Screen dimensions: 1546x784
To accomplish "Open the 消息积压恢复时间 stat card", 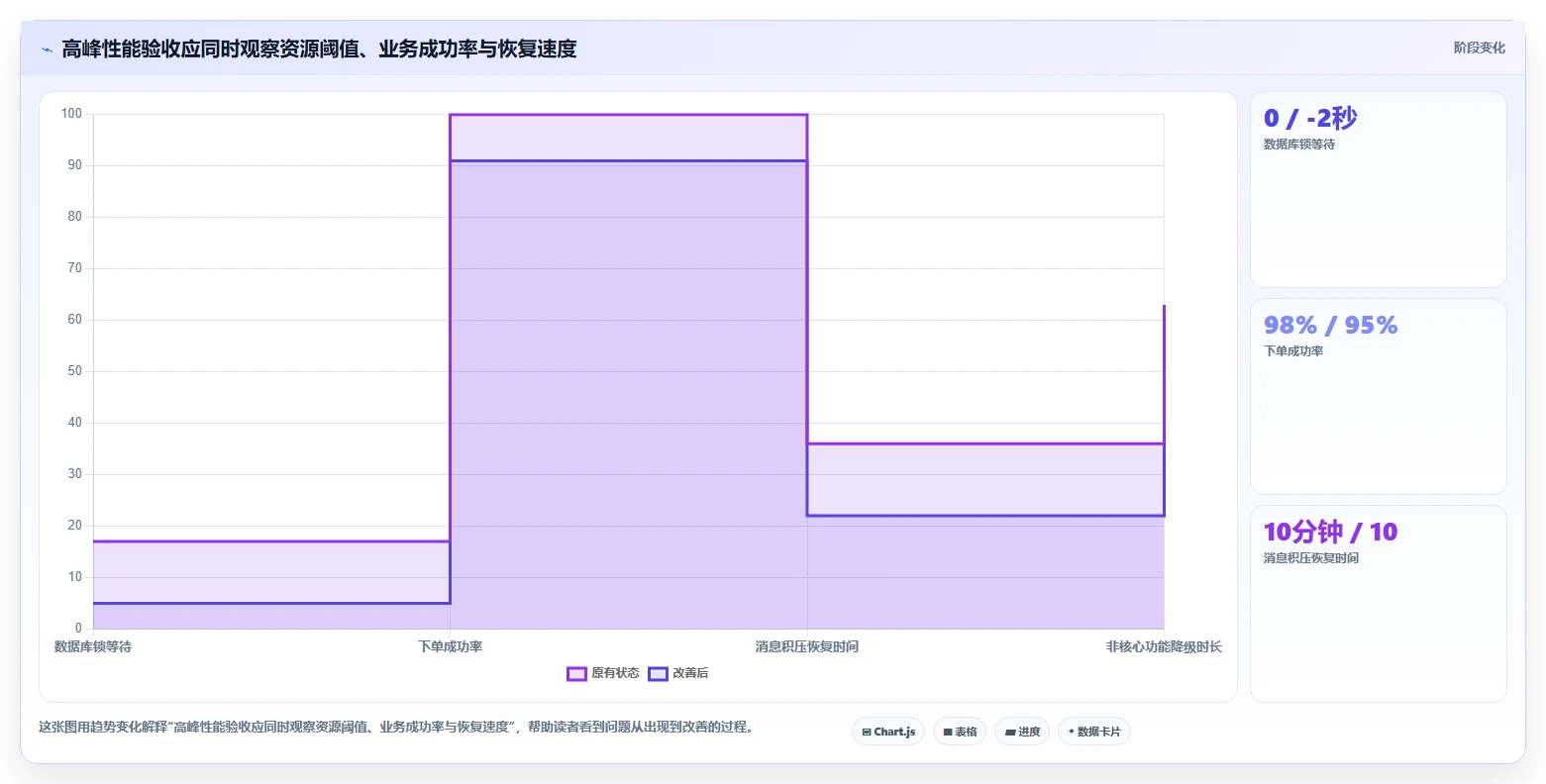I will 1378,604.
